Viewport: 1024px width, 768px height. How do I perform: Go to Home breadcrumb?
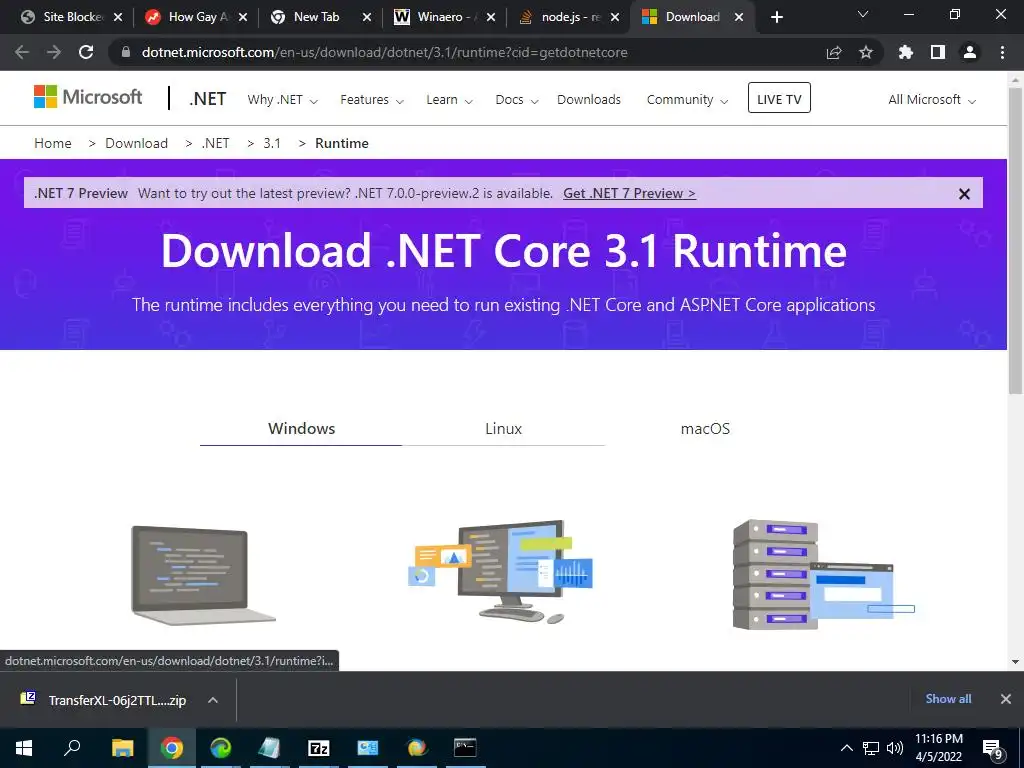tap(53, 143)
